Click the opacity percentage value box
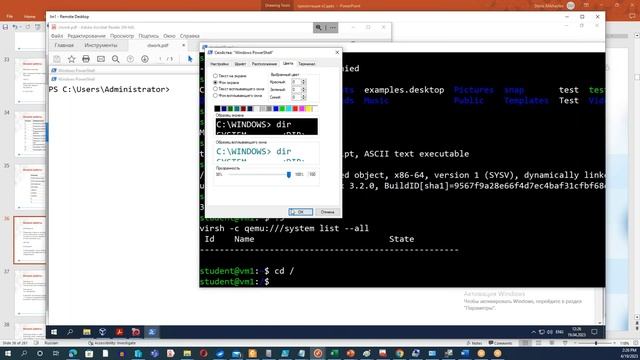 point(312,174)
